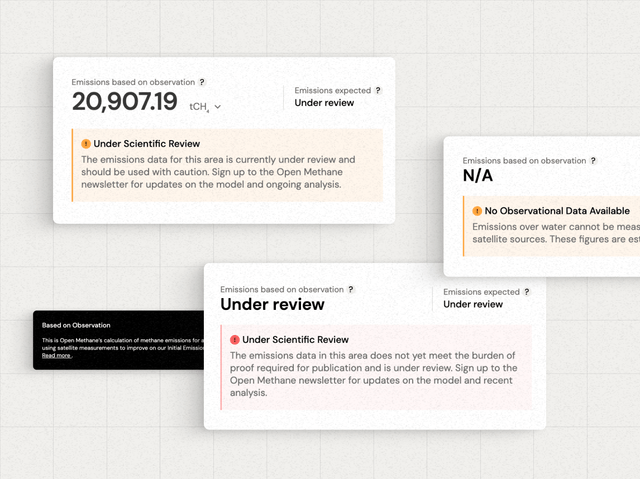Click observation help icon in bottom Under review card
The width and height of the screenshot is (640, 479).
click(350, 289)
